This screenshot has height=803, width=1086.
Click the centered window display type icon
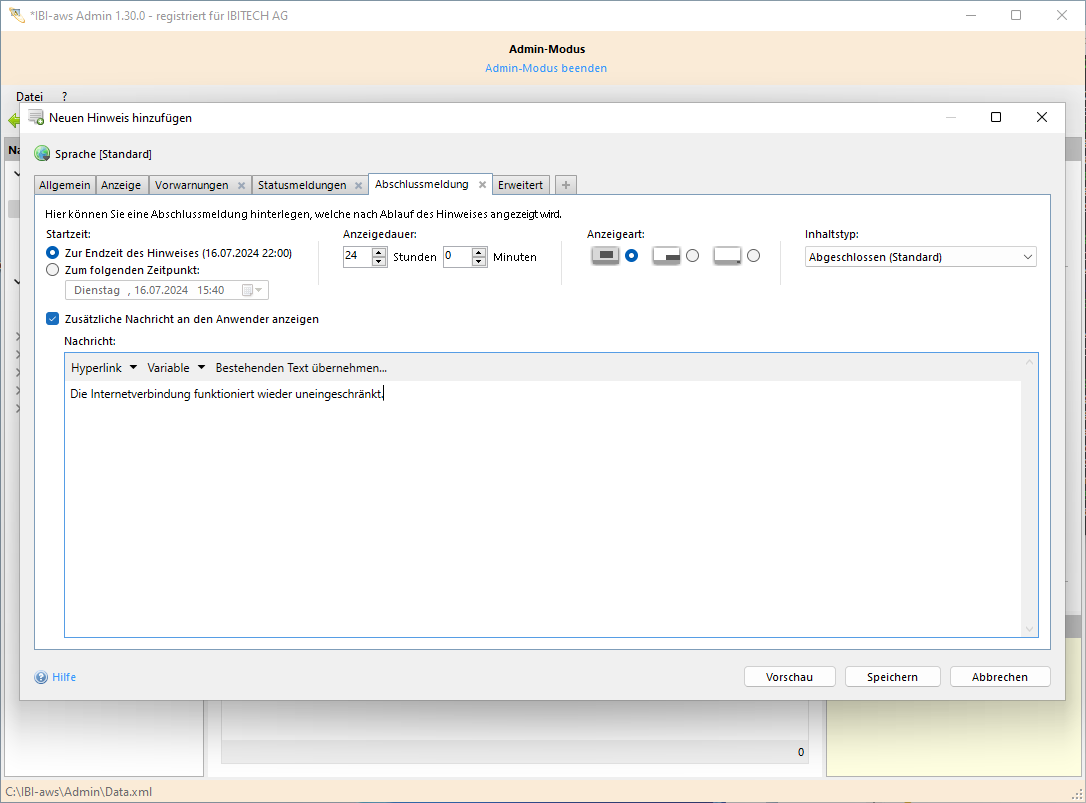605,256
